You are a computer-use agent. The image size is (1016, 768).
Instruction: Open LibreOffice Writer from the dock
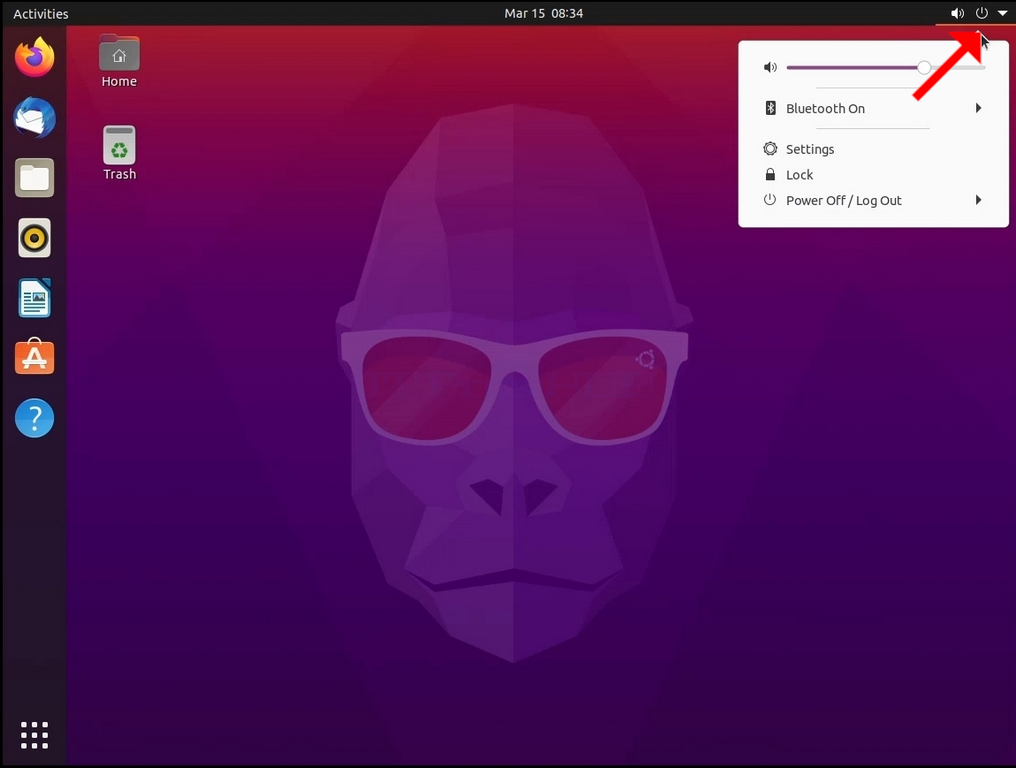pos(34,298)
